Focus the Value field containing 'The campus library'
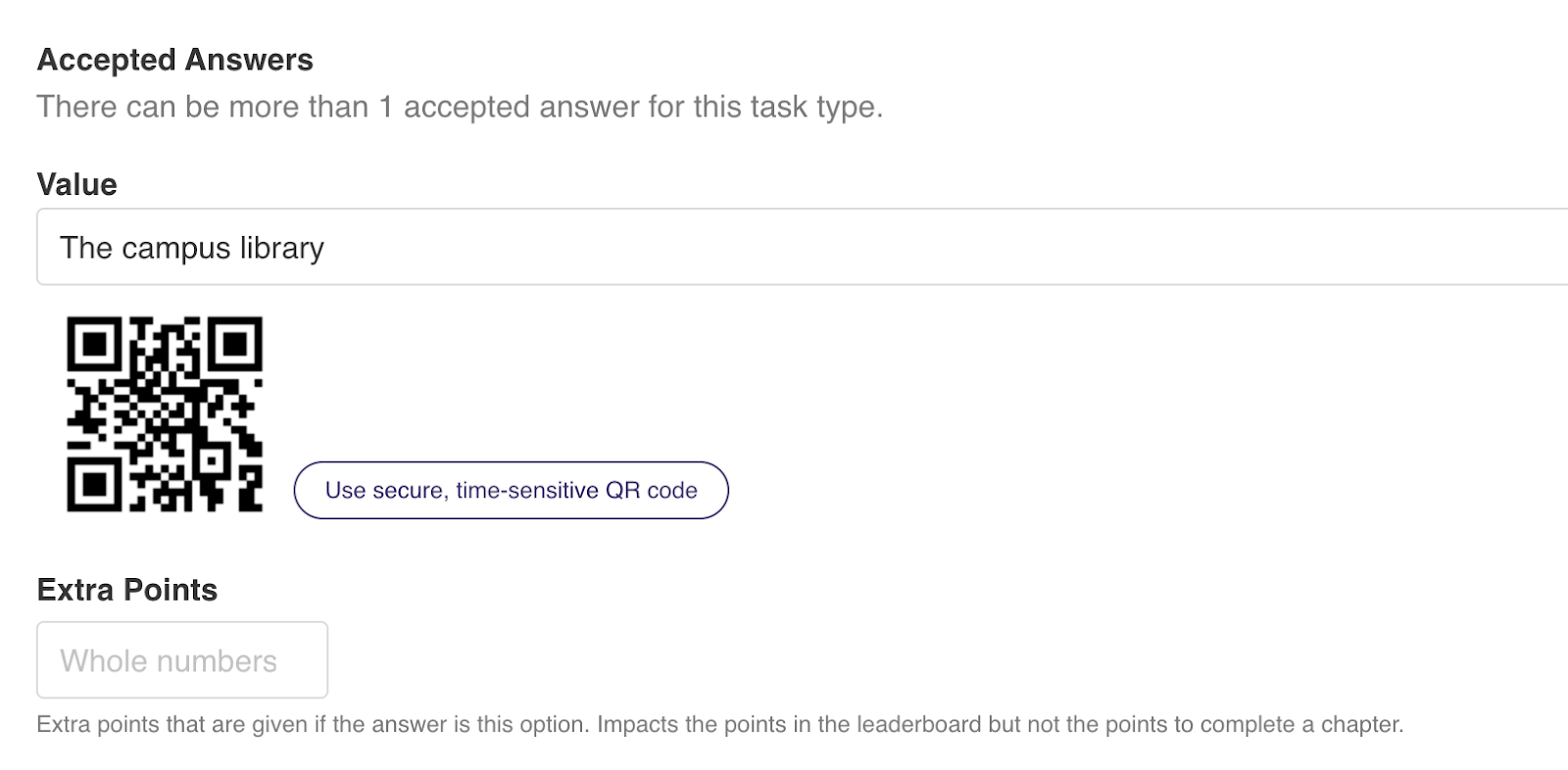This screenshot has width=1568, height=770. pos(802,247)
